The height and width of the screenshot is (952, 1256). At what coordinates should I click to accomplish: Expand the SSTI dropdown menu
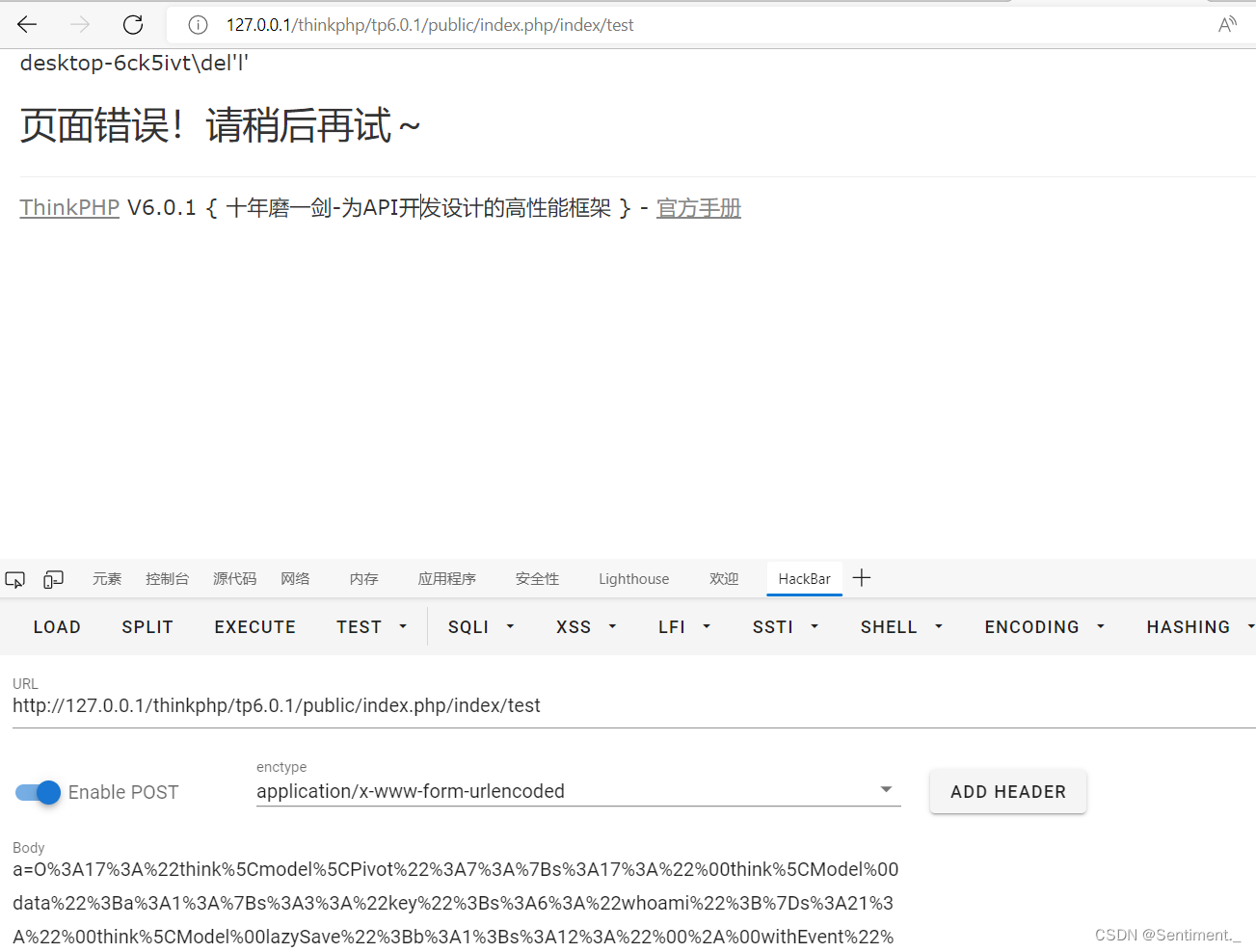tap(786, 627)
